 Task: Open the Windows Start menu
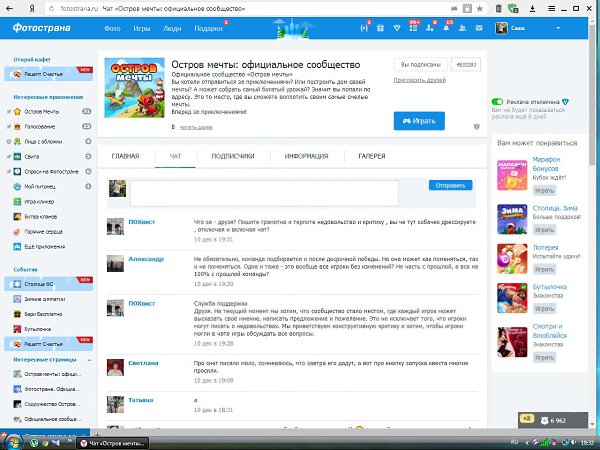point(12,440)
